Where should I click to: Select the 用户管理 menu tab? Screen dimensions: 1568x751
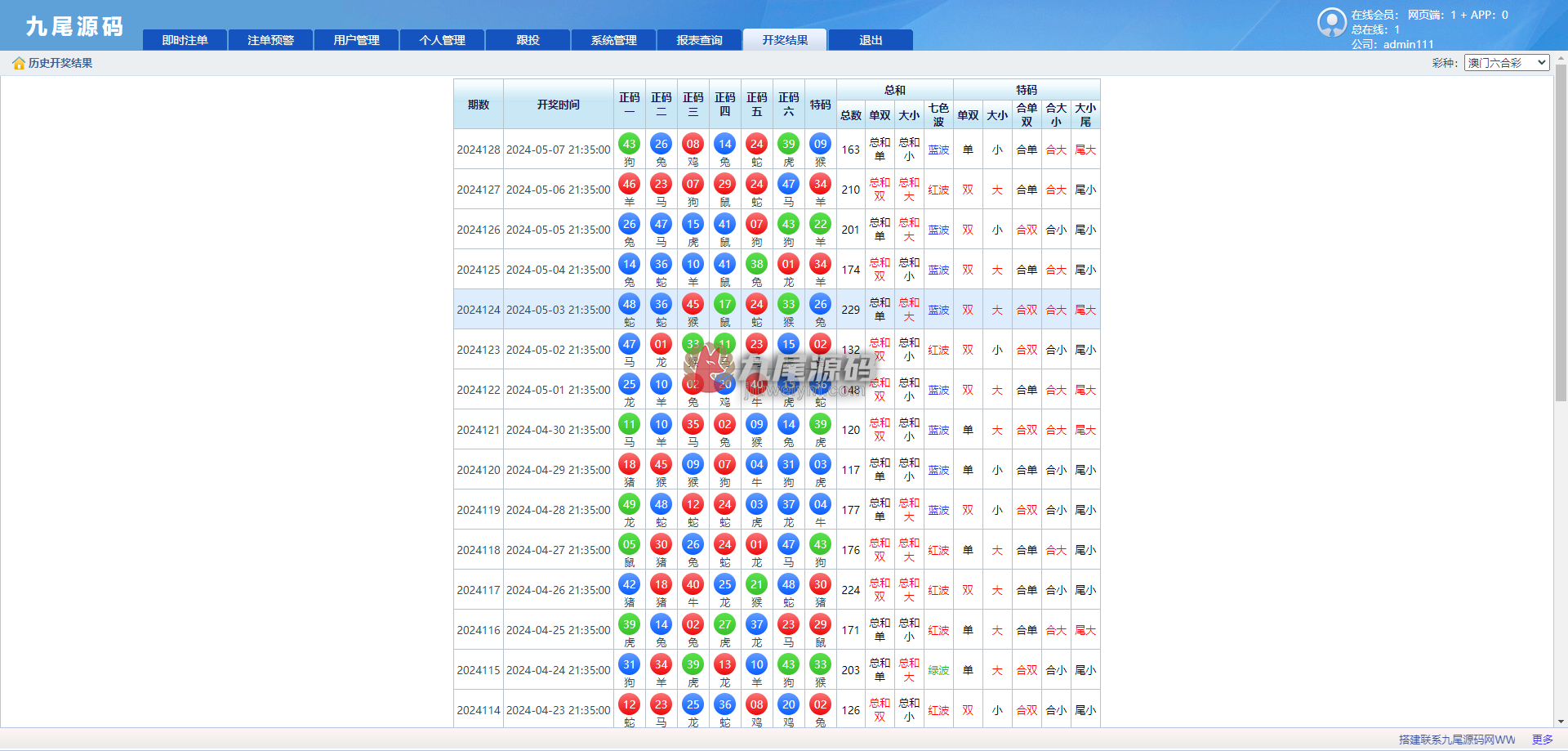pyautogui.click(x=356, y=40)
